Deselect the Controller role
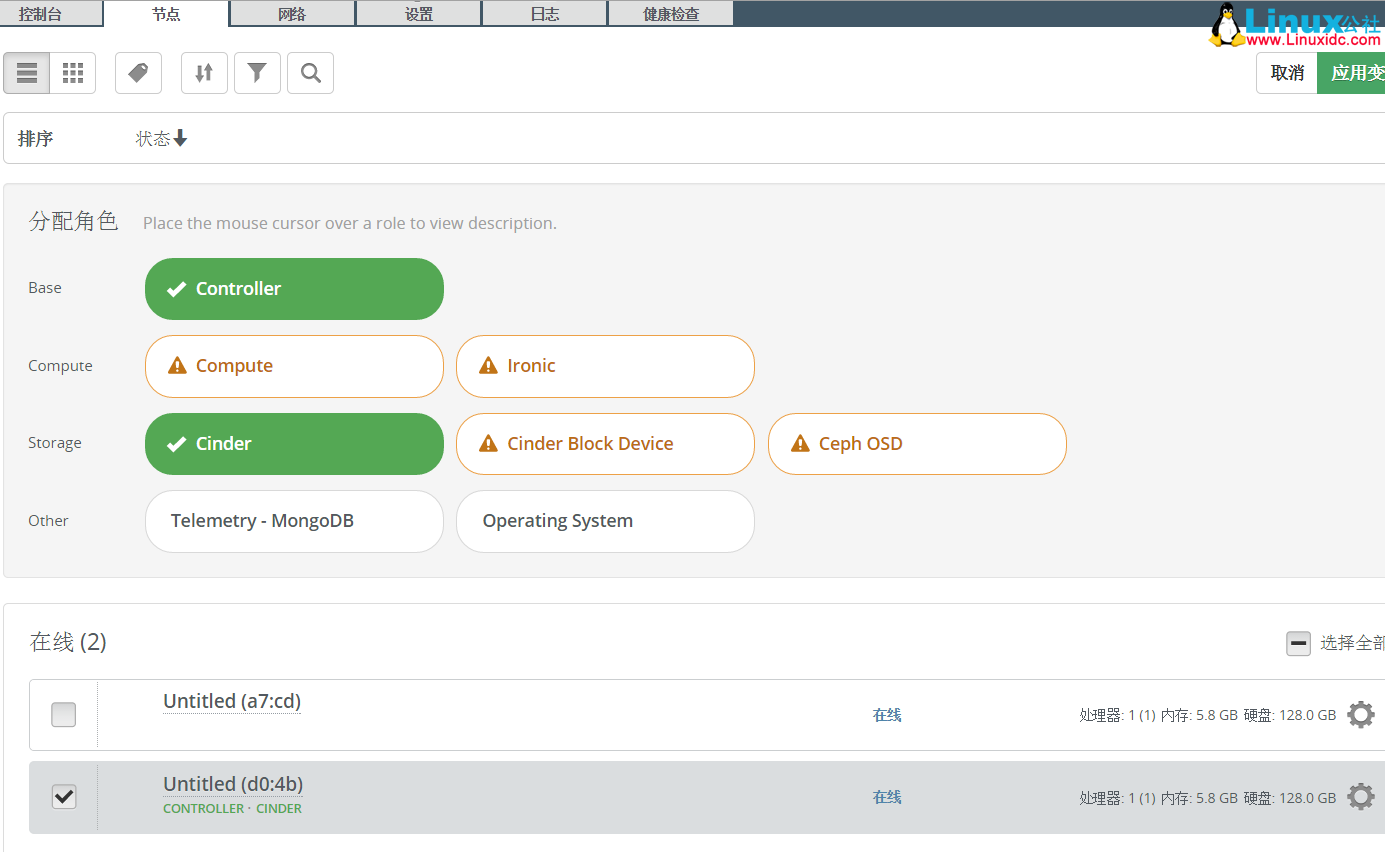 tap(294, 288)
